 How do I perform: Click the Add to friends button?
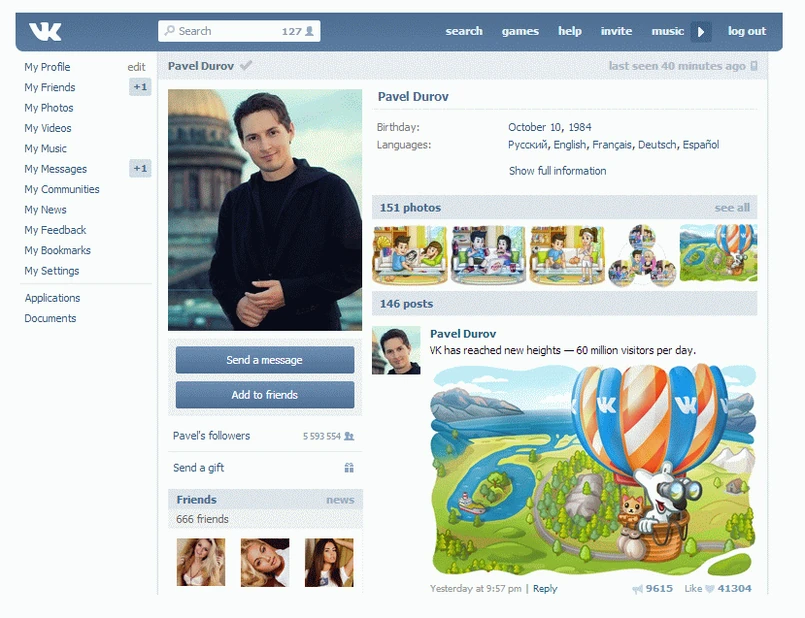[x=265, y=395]
